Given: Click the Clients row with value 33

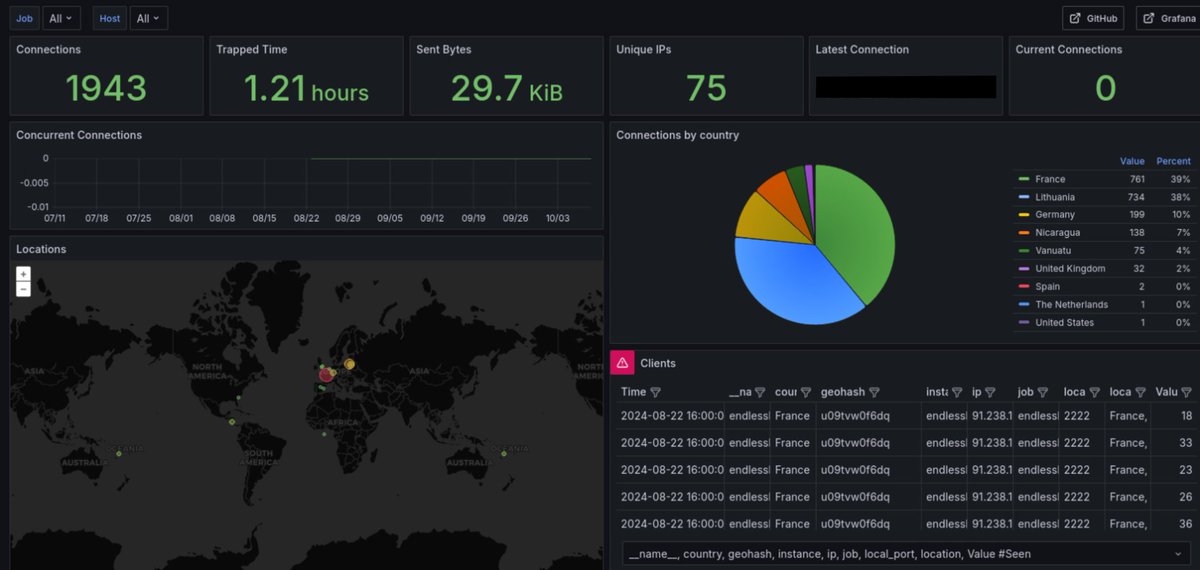Looking at the screenshot, I should click(905, 443).
